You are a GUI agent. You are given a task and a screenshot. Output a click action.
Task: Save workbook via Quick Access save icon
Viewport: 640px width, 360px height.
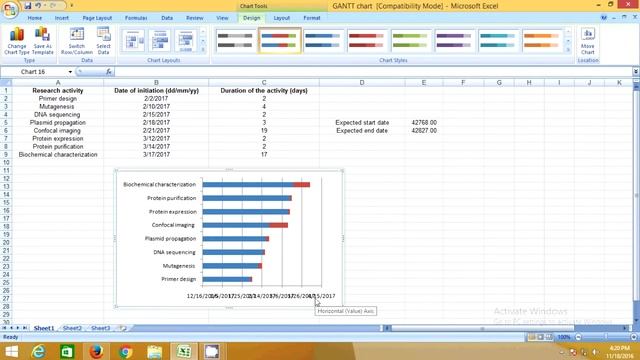[x=28, y=6]
